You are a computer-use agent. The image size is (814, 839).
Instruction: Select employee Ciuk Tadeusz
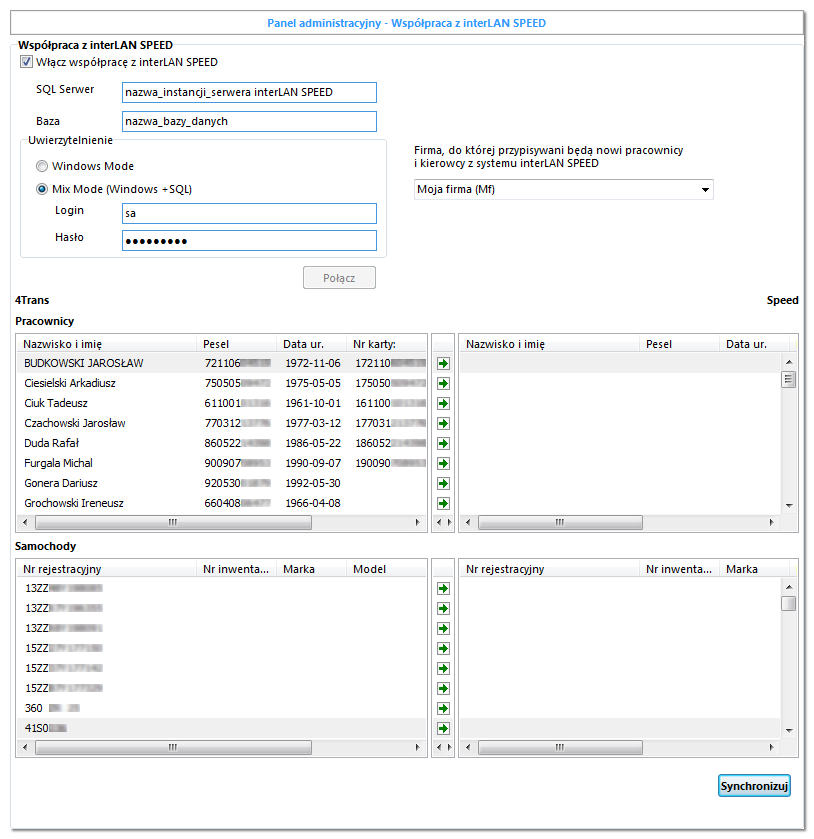[x=222, y=403]
